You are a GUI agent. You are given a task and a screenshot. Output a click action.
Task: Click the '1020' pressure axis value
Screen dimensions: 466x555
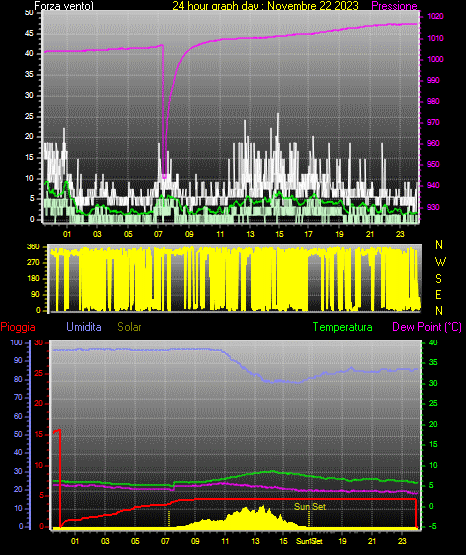[x=435, y=16]
